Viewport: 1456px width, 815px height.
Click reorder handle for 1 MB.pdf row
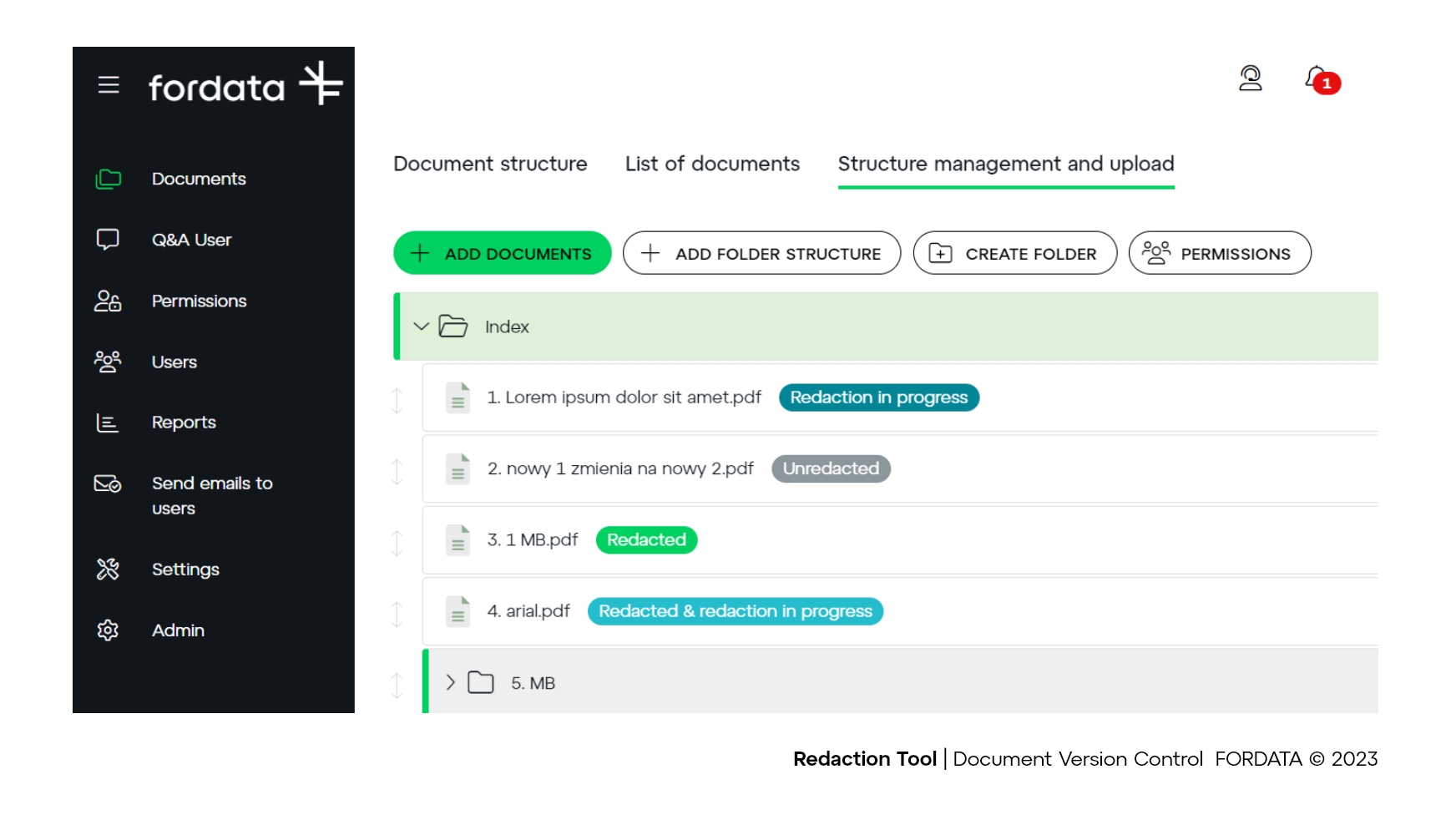click(x=397, y=543)
